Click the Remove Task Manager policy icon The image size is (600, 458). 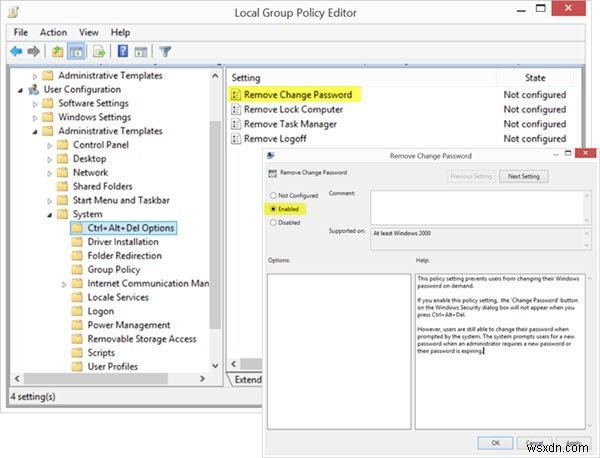click(236, 124)
